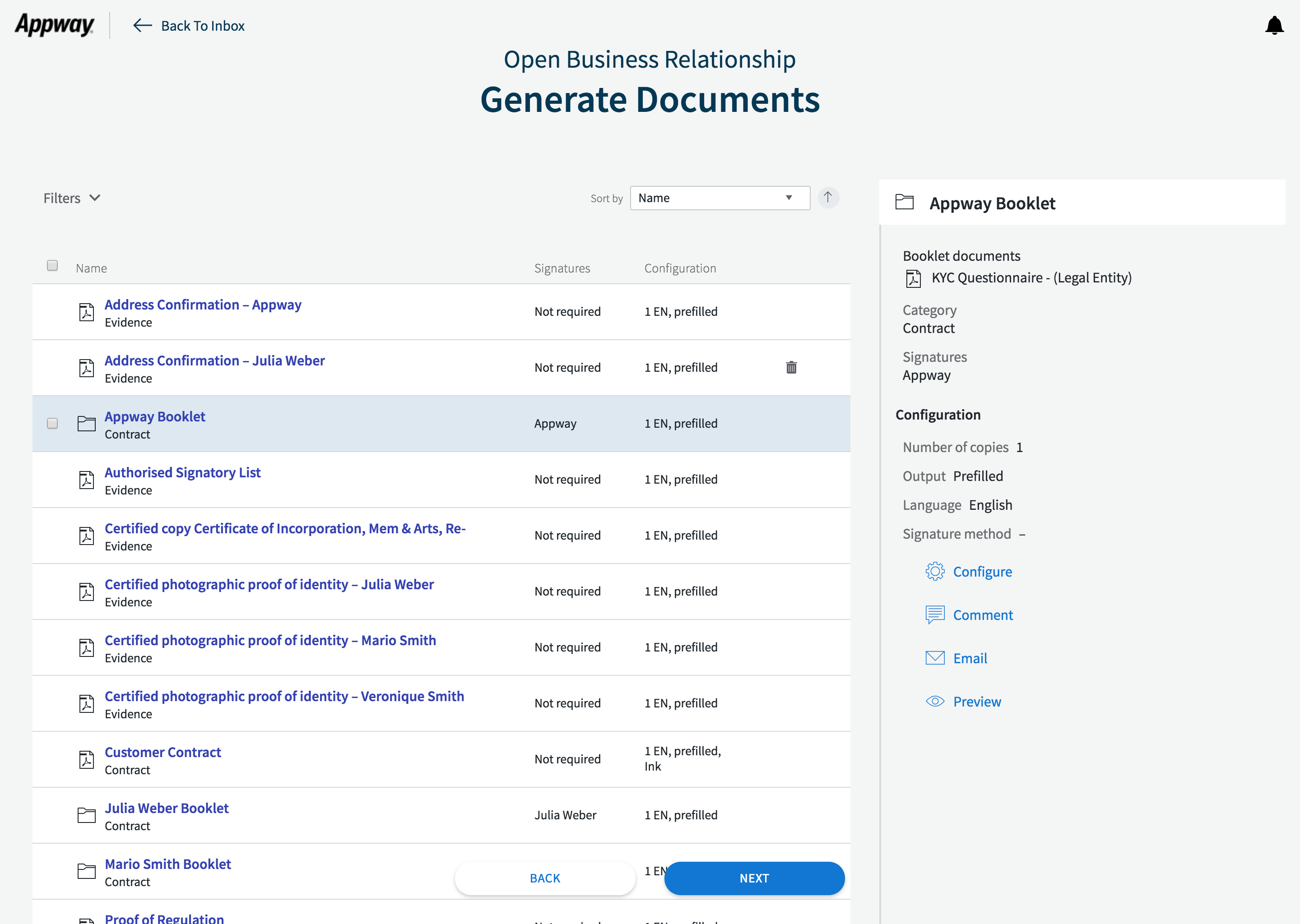Open the Julia Weber Booklet

167,807
